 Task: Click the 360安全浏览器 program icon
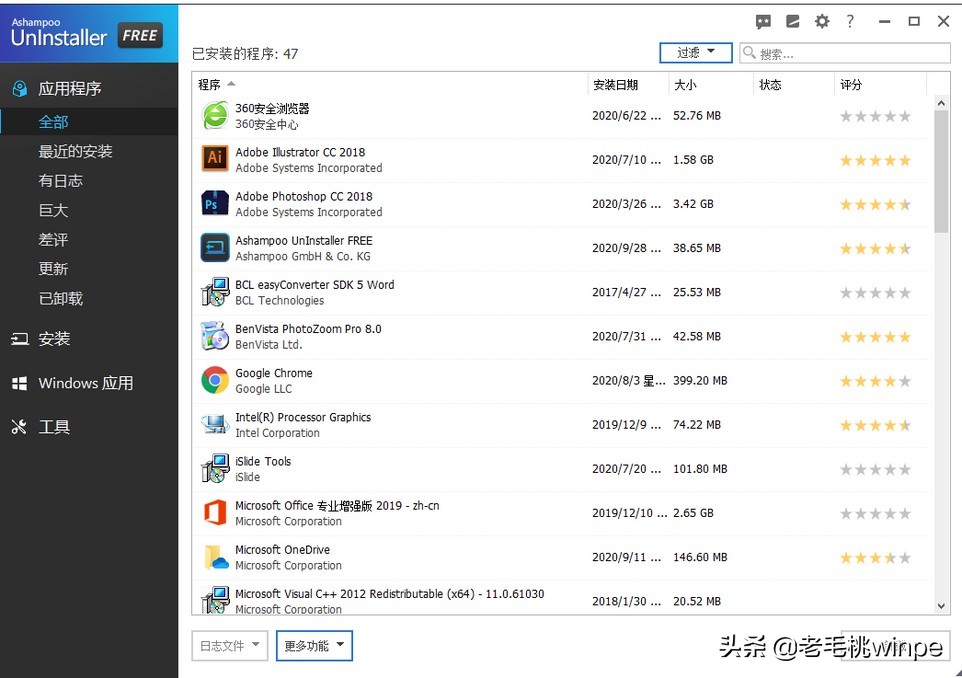tap(215, 116)
